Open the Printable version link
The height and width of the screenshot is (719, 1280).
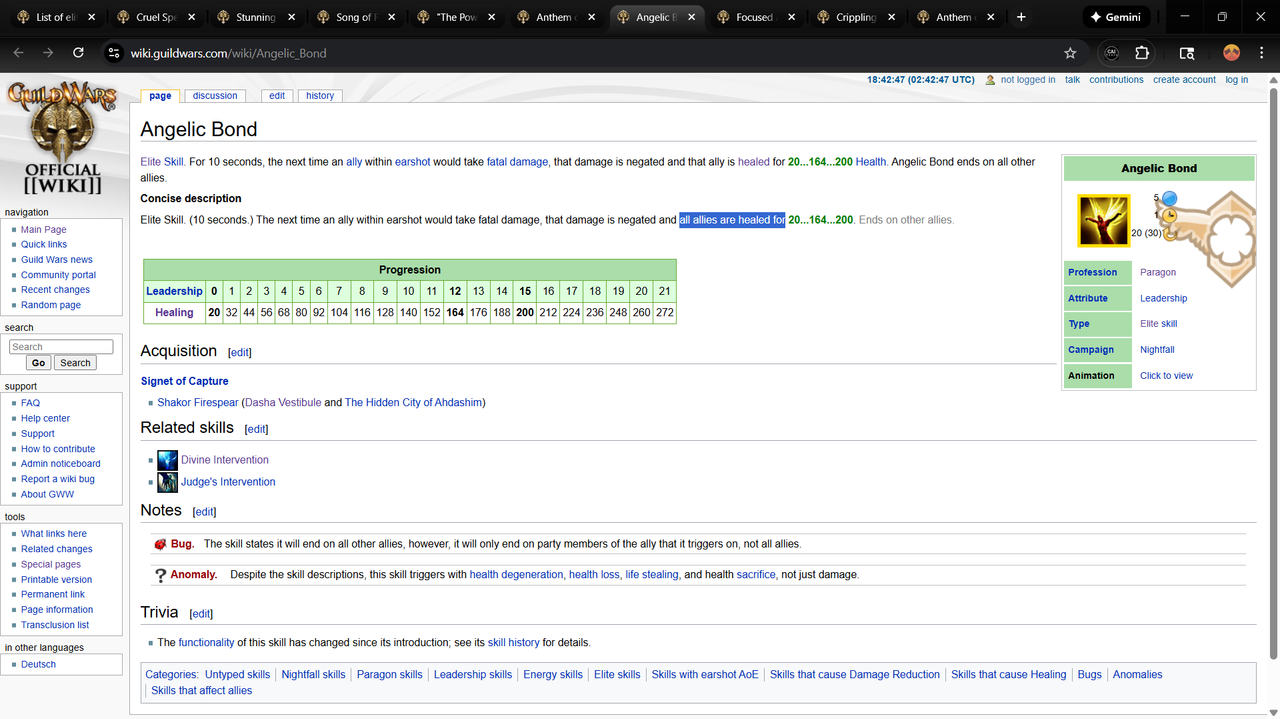56,579
